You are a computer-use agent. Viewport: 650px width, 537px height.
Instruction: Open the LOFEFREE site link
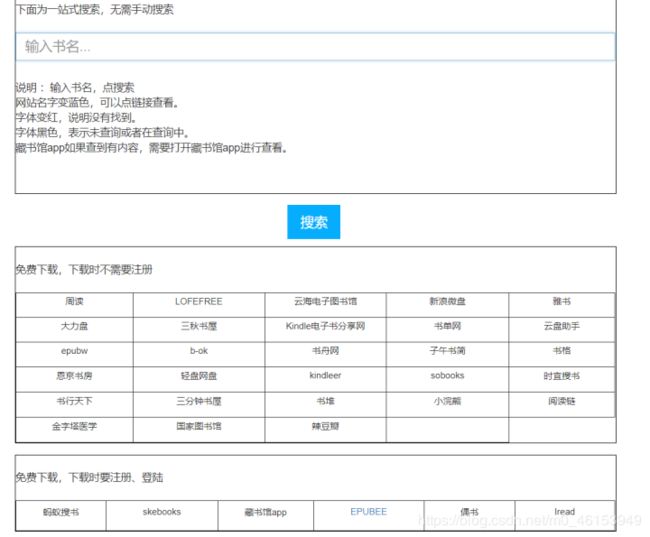pos(199,301)
